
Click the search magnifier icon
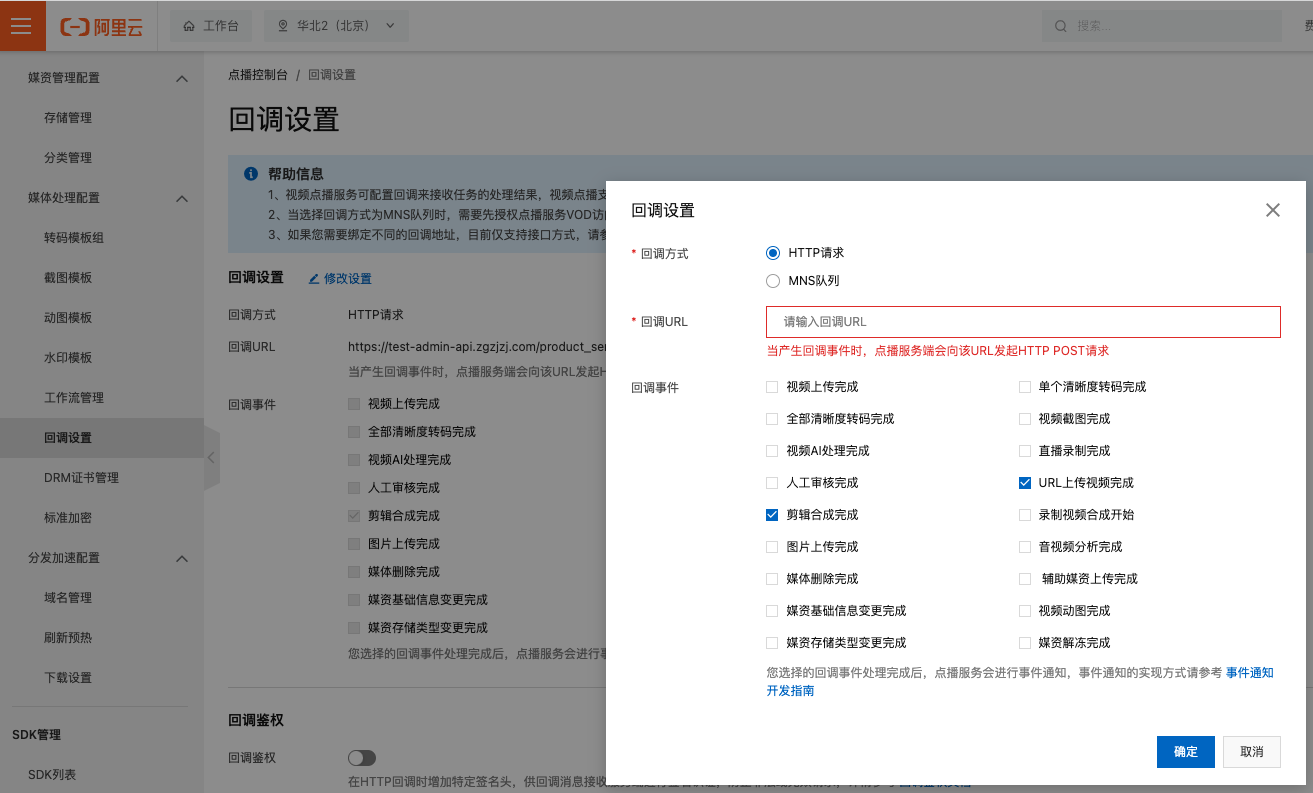pyautogui.click(x=1061, y=26)
